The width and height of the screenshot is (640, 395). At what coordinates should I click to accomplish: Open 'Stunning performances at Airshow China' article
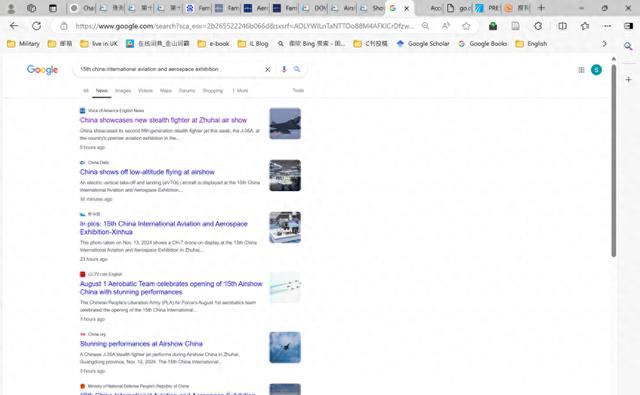(x=141, y=344)
